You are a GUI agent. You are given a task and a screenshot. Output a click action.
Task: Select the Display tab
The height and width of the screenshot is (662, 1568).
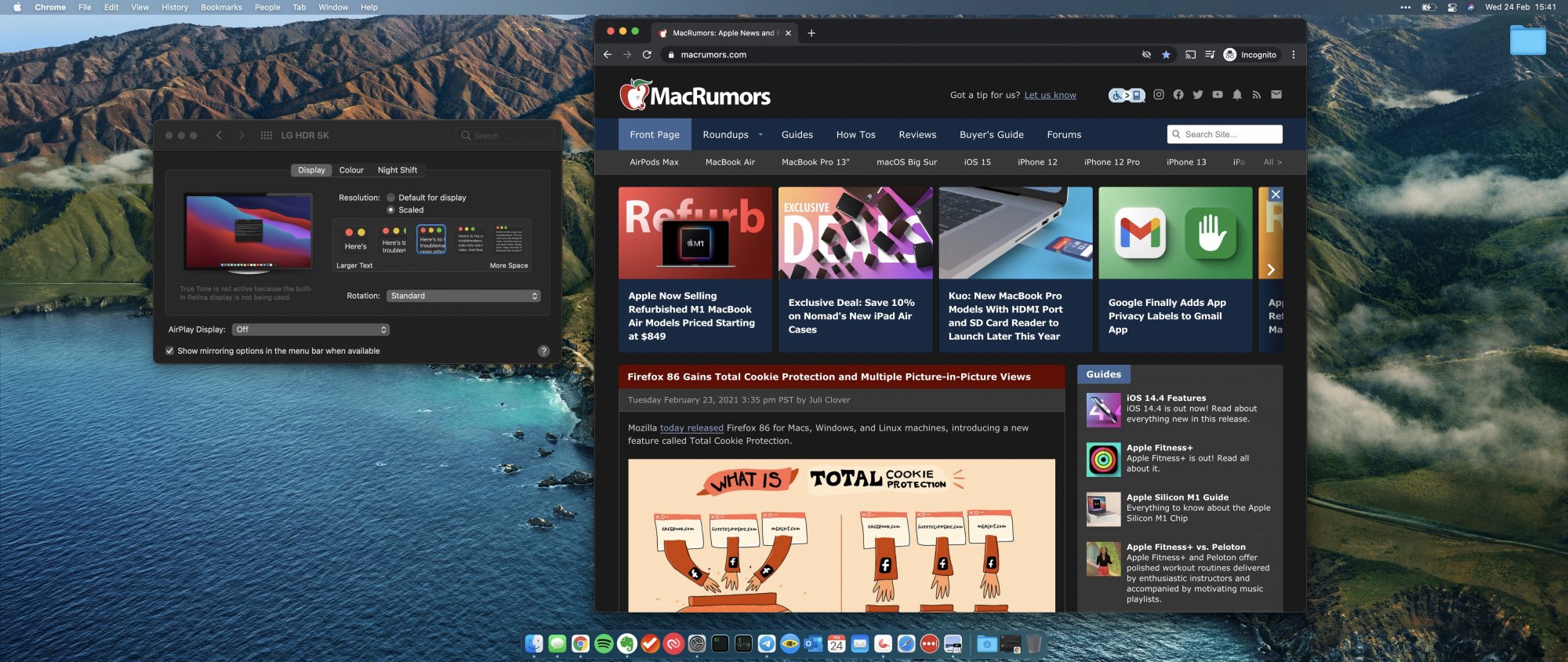pyautogui.click(x=311, y=170)
